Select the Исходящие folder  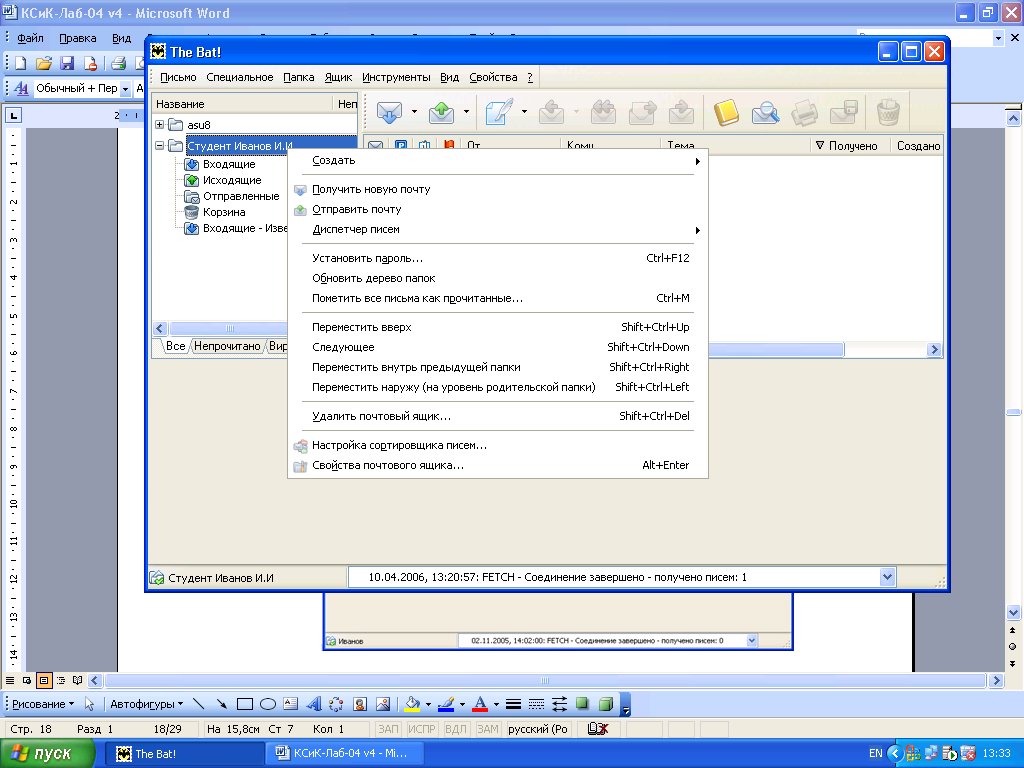point(232,180)
